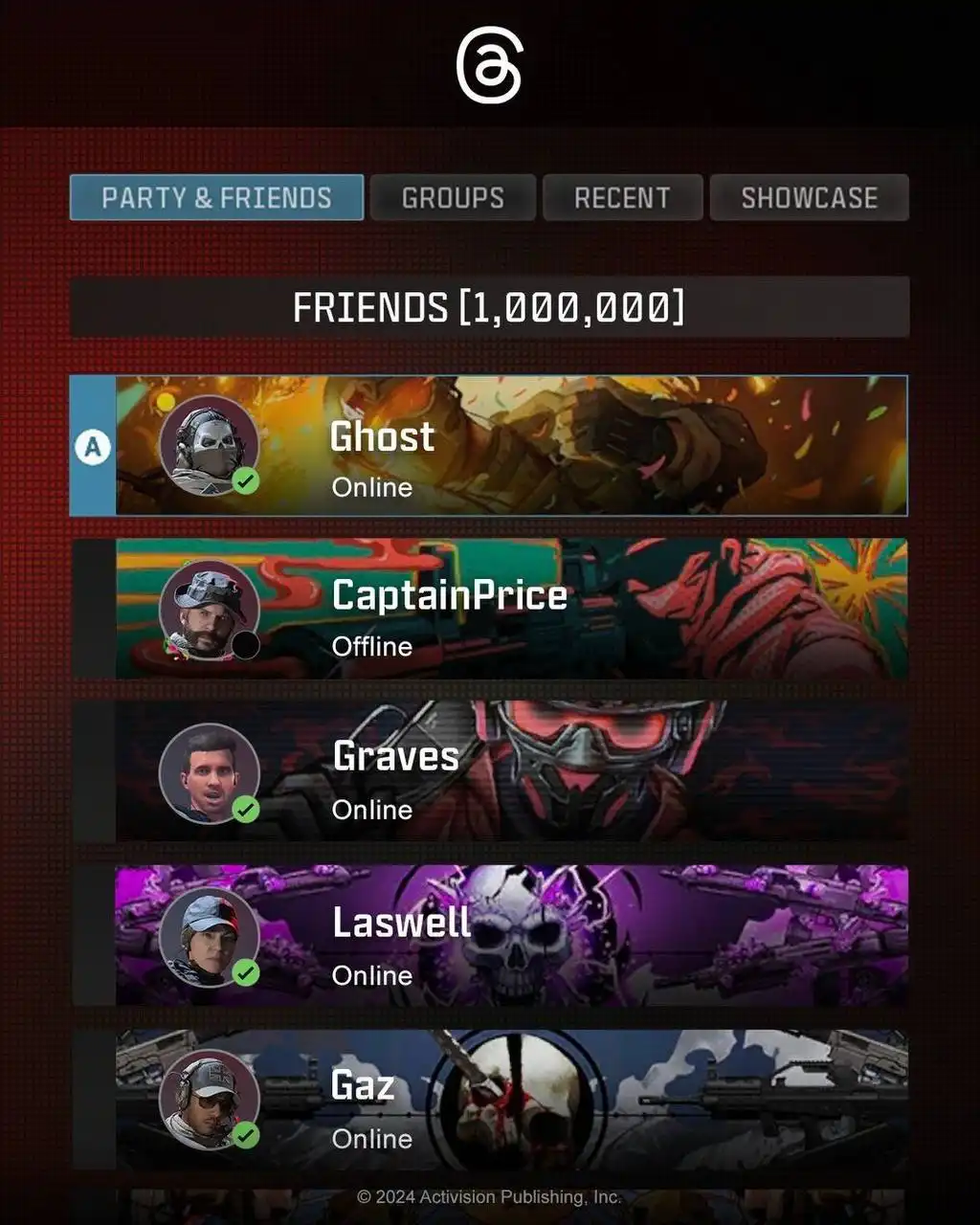Switch to the Recent tab
This screenshot has width=980, height=1225.
click(622, 197)
